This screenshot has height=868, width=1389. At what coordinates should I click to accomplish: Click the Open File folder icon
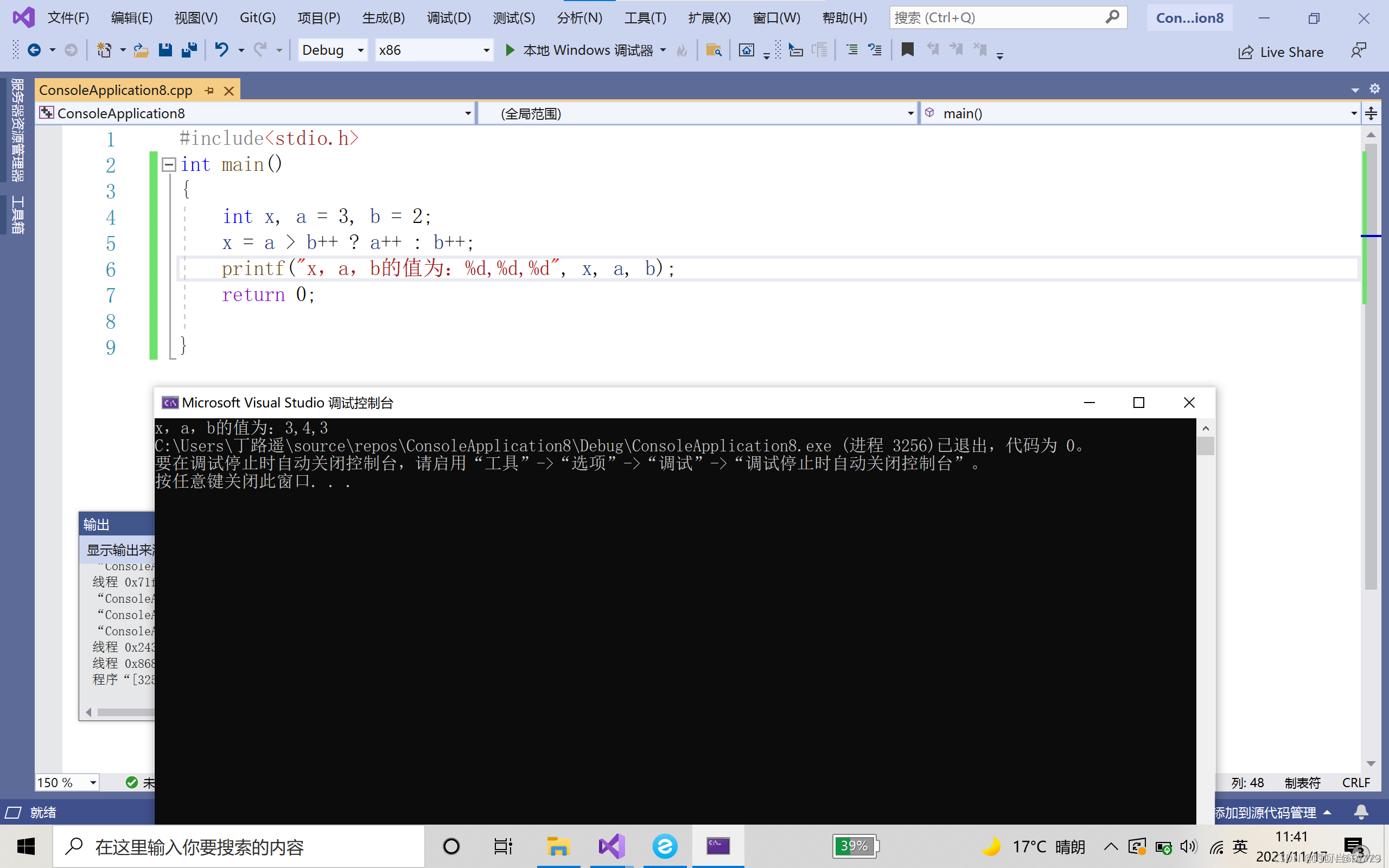141,50
